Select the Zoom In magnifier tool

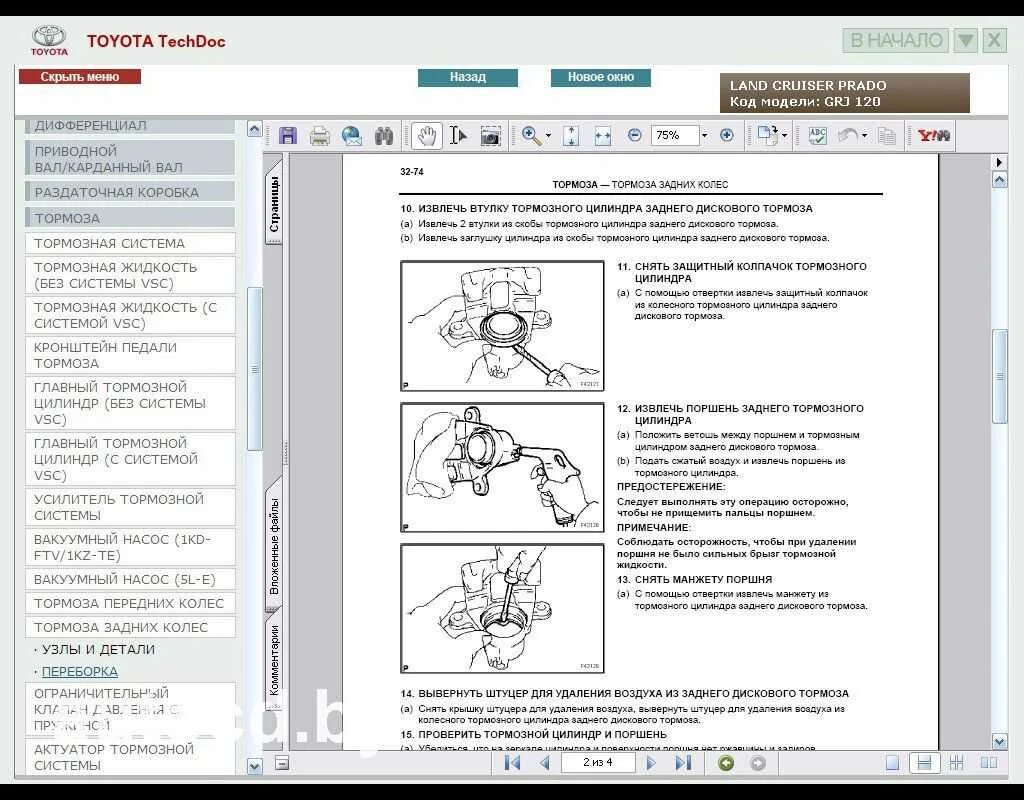tap(531, 136)
